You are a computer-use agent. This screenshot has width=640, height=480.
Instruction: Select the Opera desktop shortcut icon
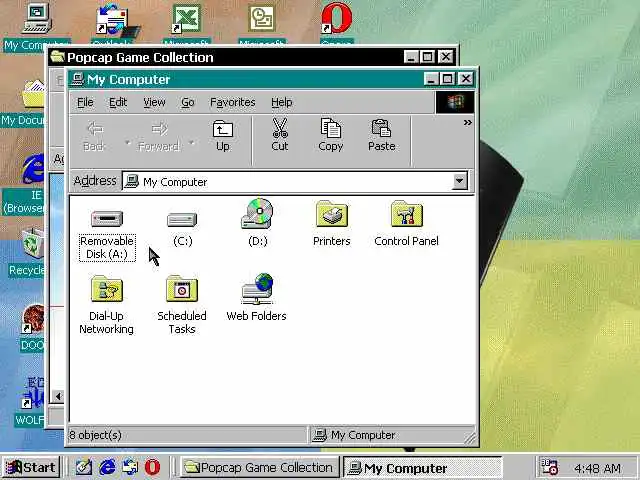click(337, 19)
